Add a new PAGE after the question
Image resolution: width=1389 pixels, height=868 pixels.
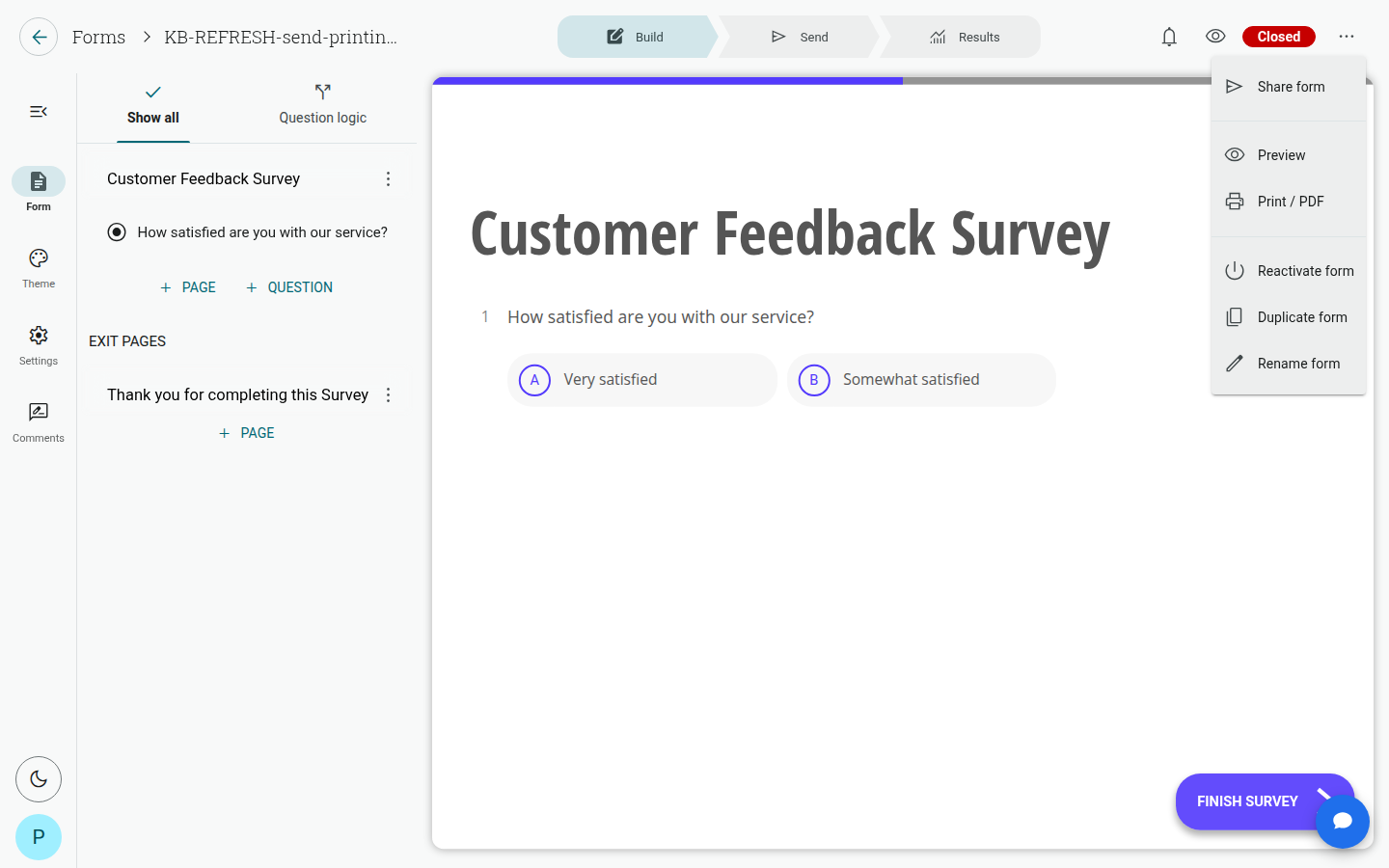188,287
